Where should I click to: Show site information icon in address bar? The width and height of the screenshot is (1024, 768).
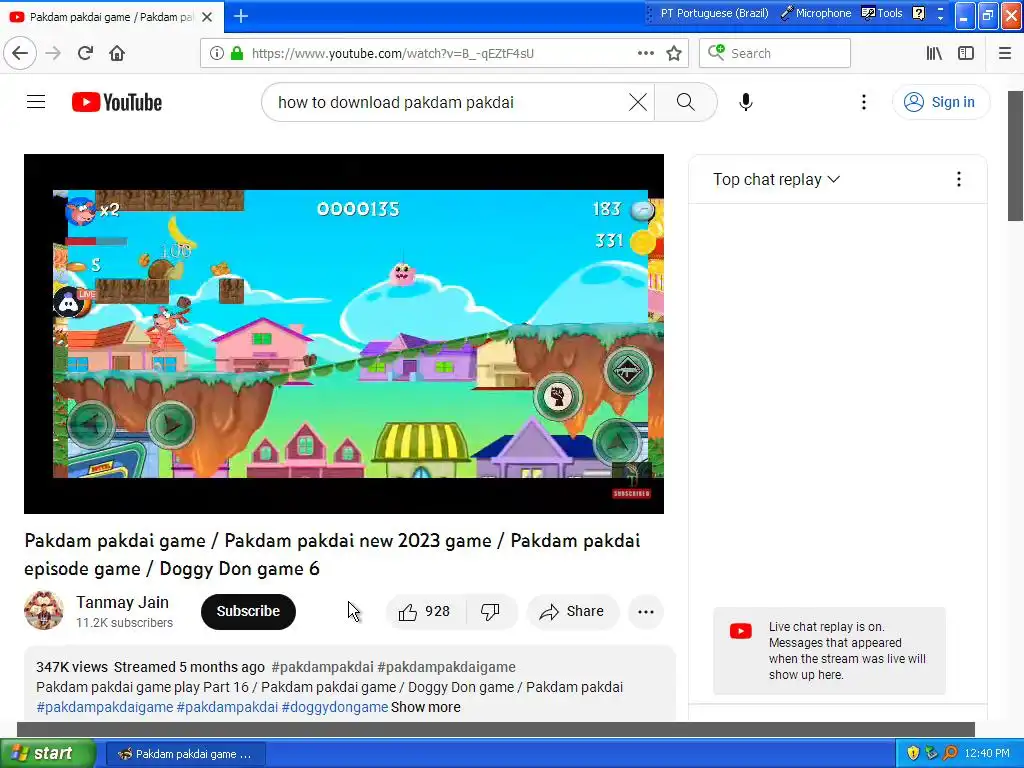point(216,54)
